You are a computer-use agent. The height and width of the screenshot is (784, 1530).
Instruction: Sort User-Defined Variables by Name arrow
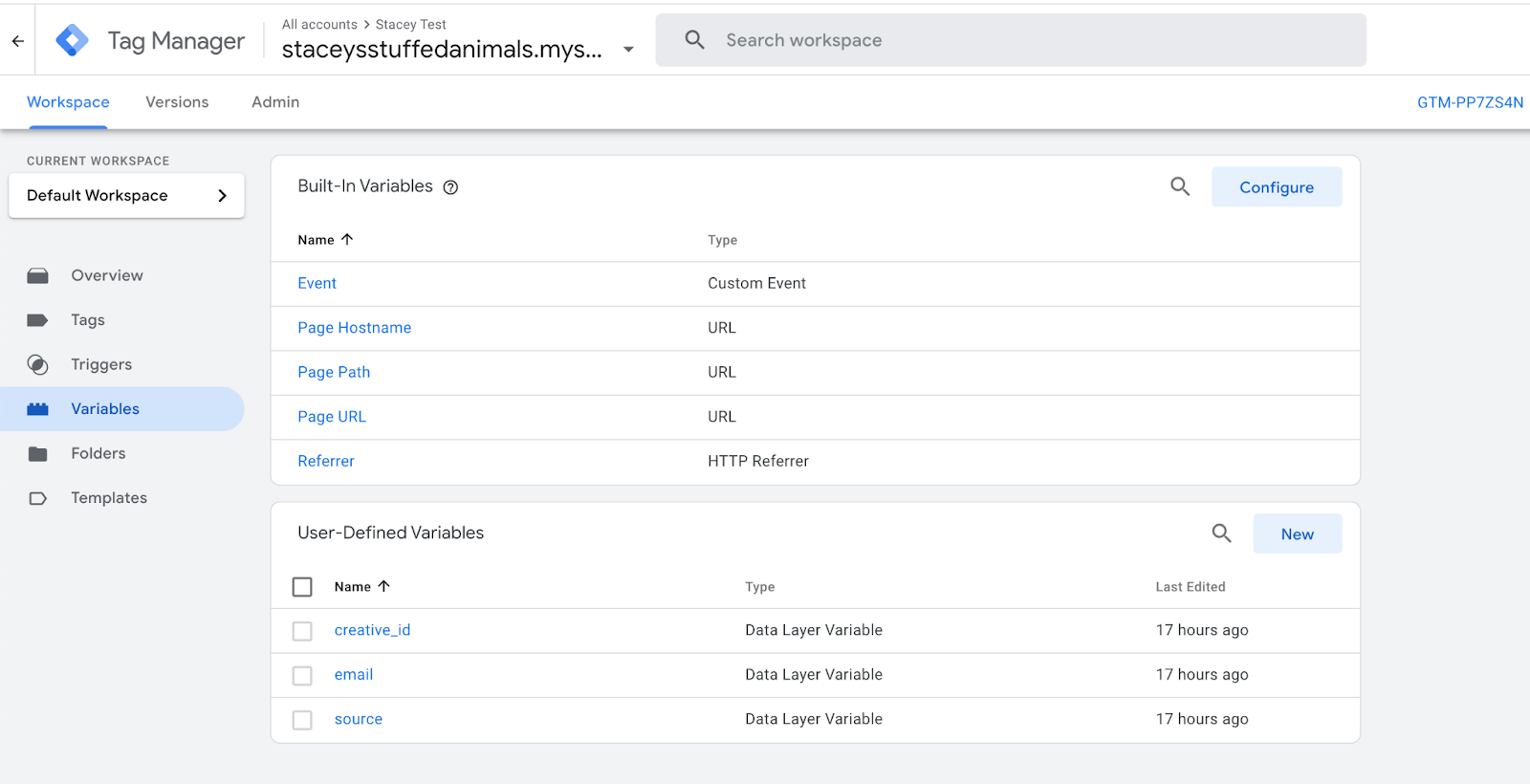[x=383, y=586]
